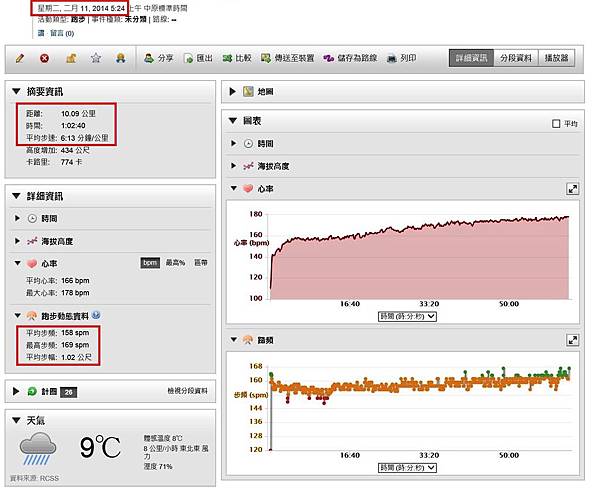Click the elevation icon in 圖表 海拔高度 row

[x=248, y=166]
